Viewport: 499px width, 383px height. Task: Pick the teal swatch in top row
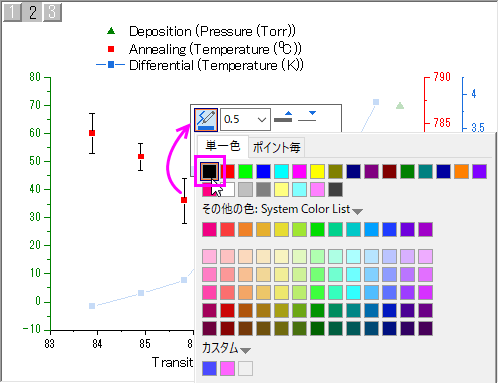tap(425, 171)
